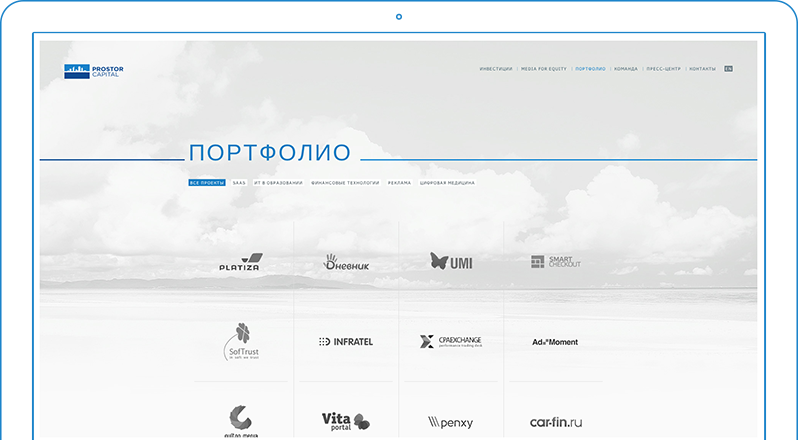798x440 pixels.
Task: Filter projects by Реклама
Action: click(x=399, y=183)
